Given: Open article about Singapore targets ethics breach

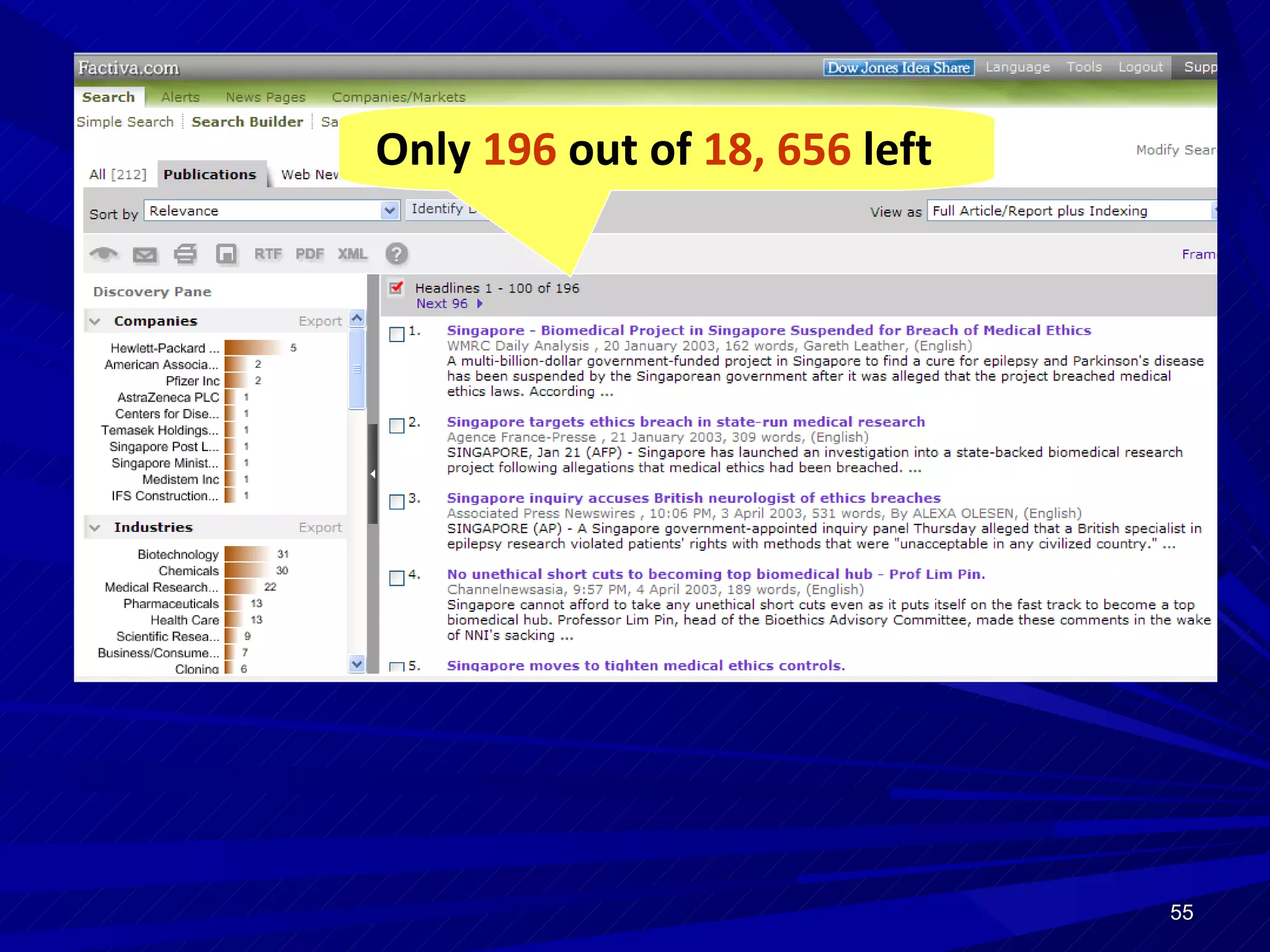Looking at the screenshot, I should [685, 422].
